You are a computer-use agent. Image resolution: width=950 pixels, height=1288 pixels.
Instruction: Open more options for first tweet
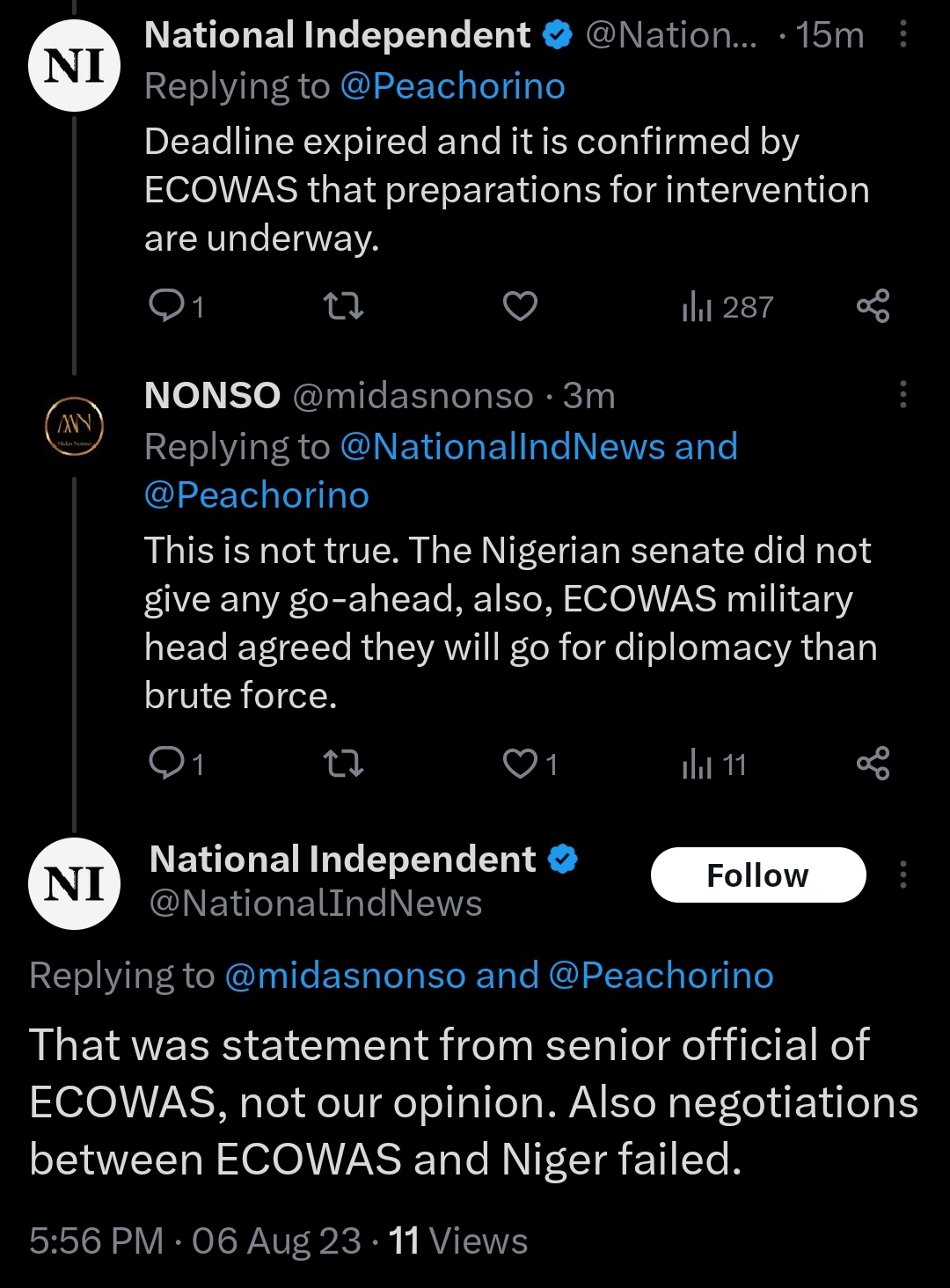coord(902,35)
